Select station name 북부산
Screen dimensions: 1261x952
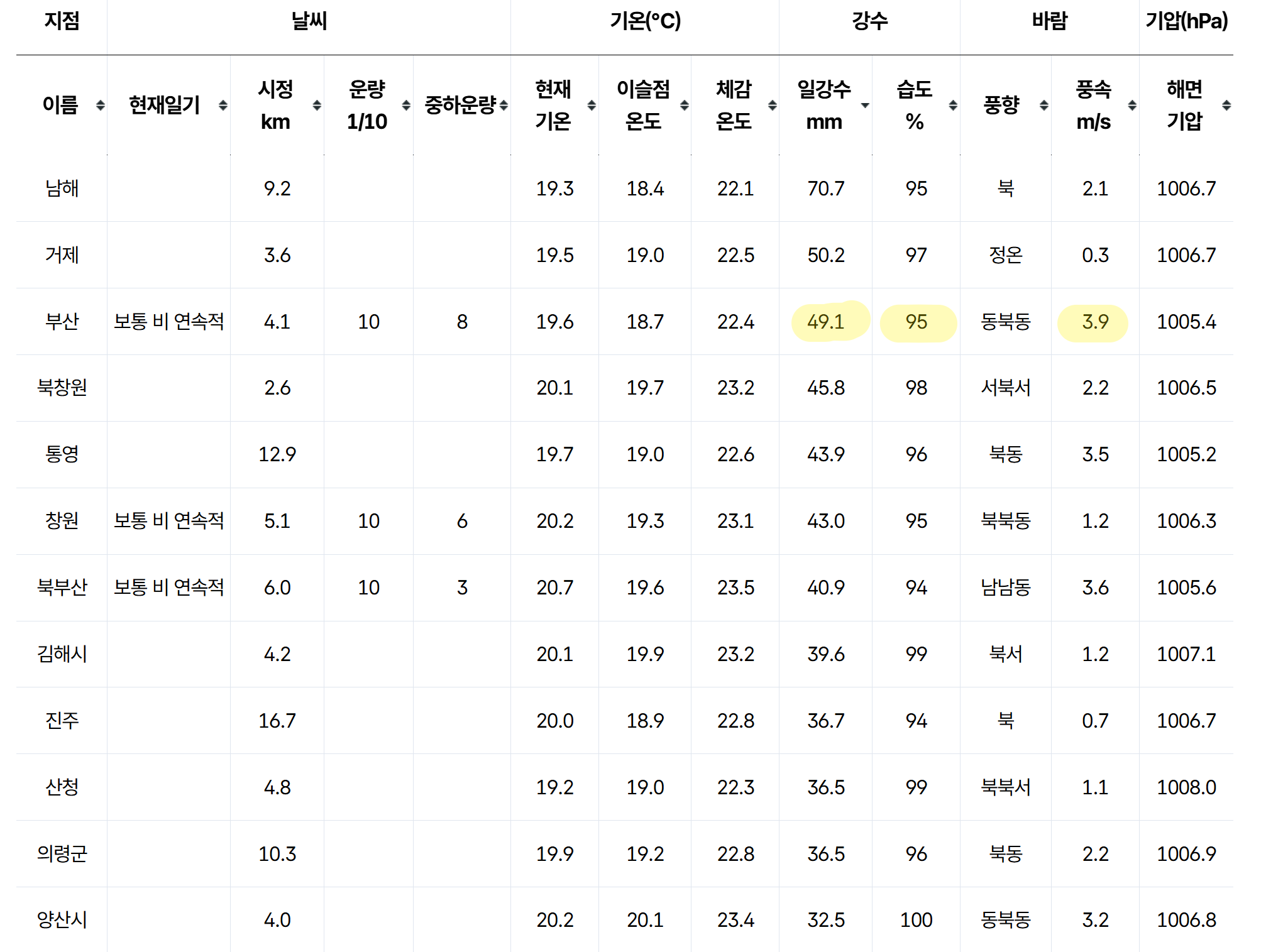[x=62, y=588]
